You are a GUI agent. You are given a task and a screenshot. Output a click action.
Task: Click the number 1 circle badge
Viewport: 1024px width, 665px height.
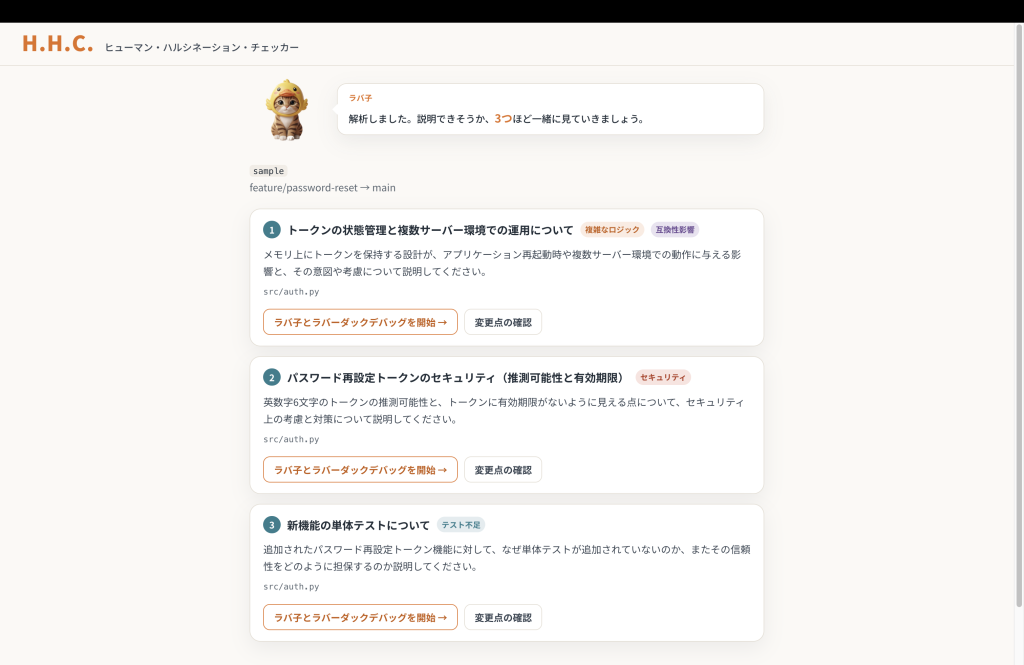(272, 230)
